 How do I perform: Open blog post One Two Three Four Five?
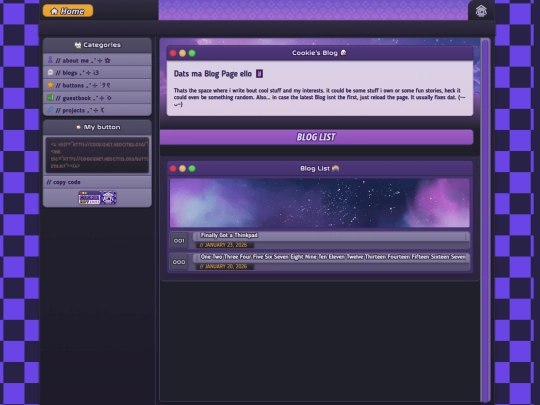click(333, 257)
